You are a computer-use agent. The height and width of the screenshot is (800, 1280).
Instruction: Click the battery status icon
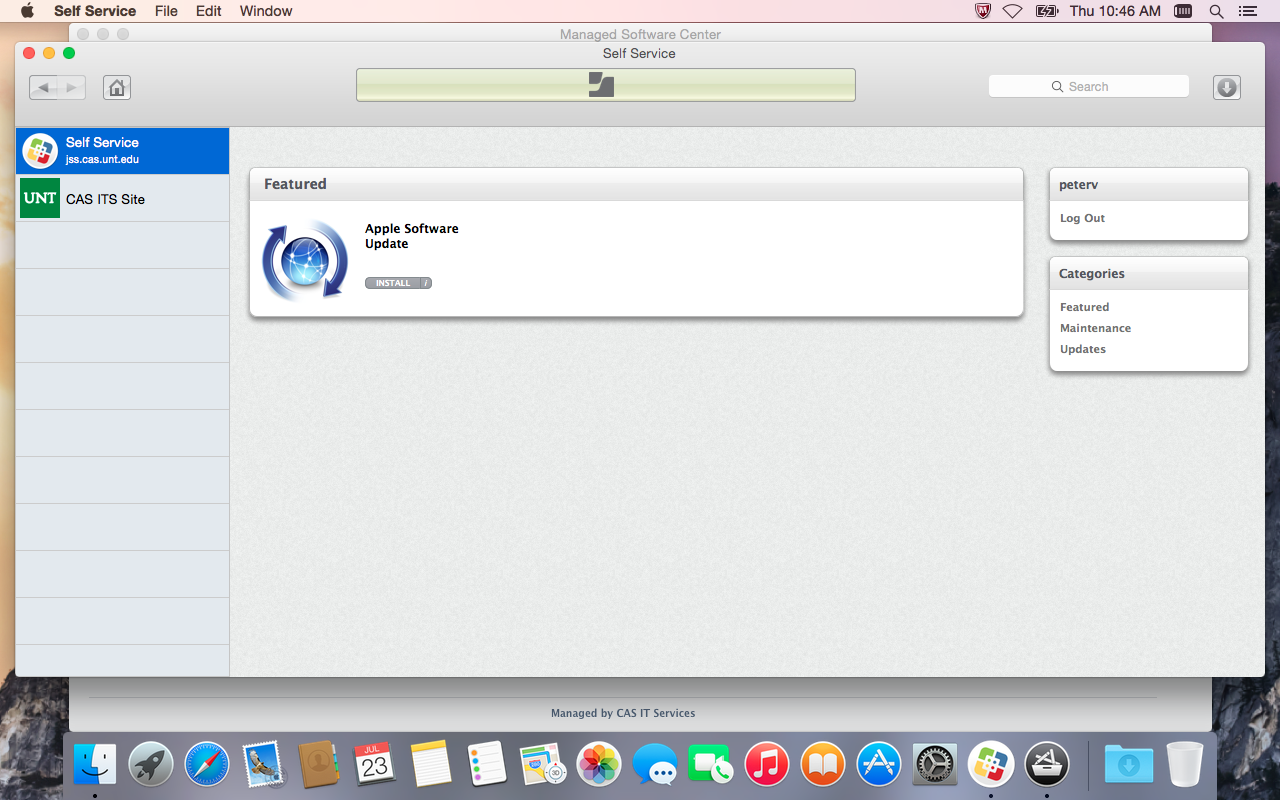[1046, 11]
